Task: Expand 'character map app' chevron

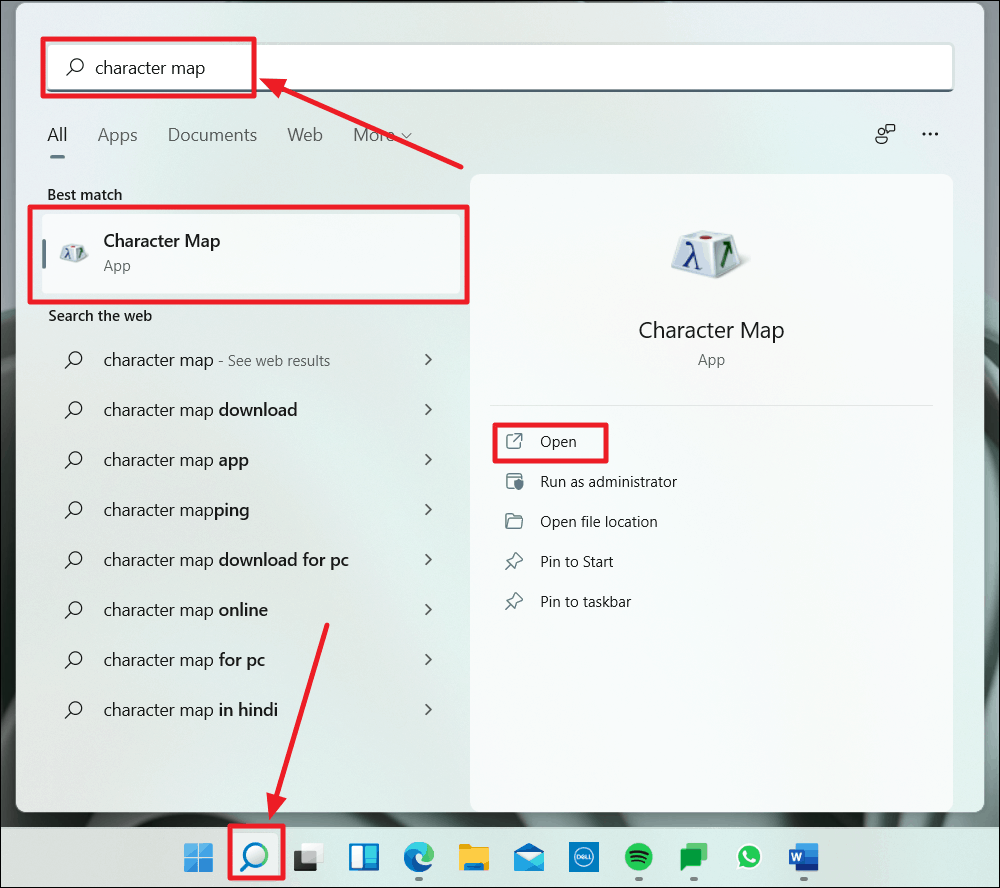Action: [428, 459]
